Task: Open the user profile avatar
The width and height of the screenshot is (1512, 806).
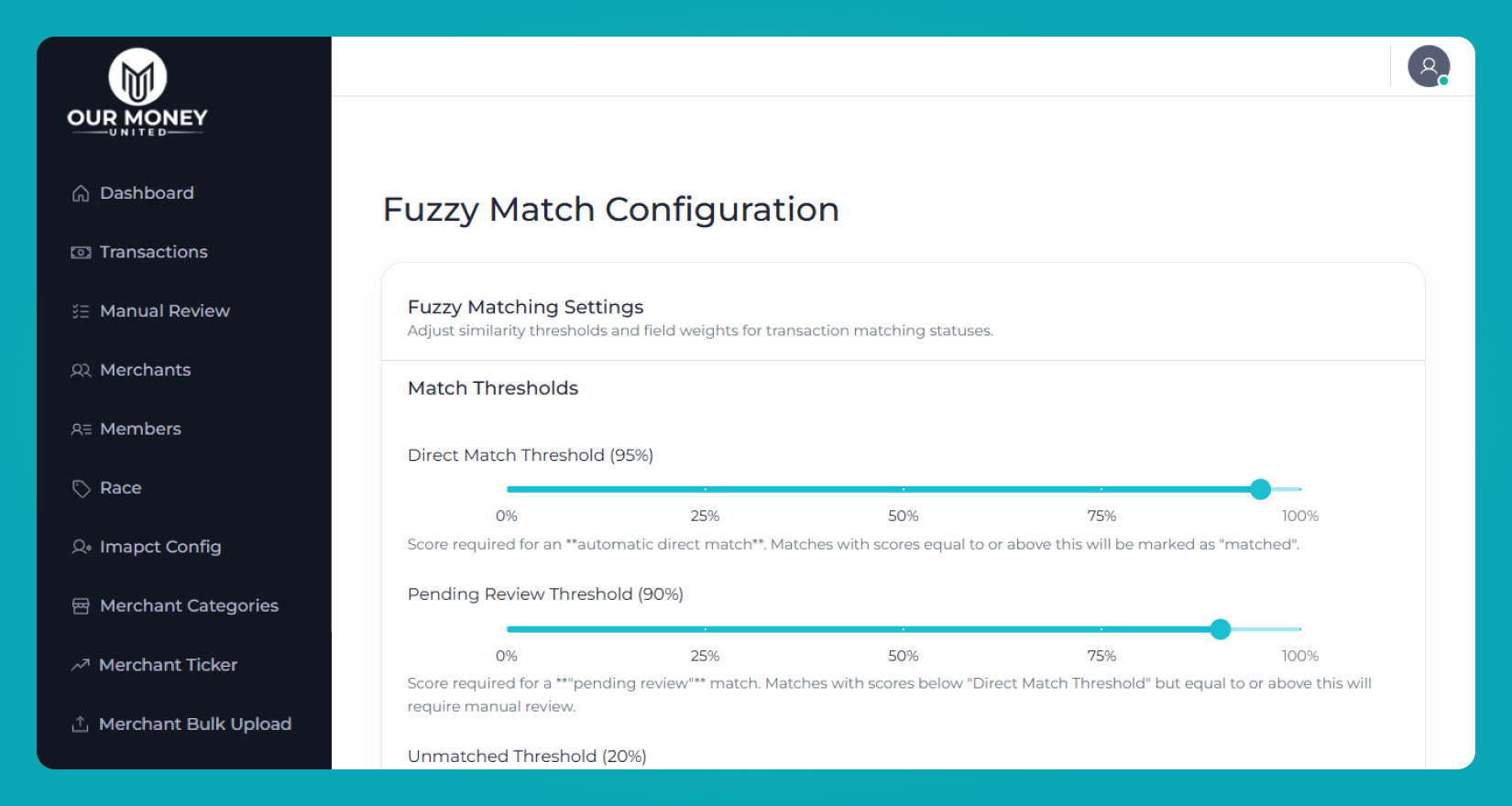Action: [1428, 66]
